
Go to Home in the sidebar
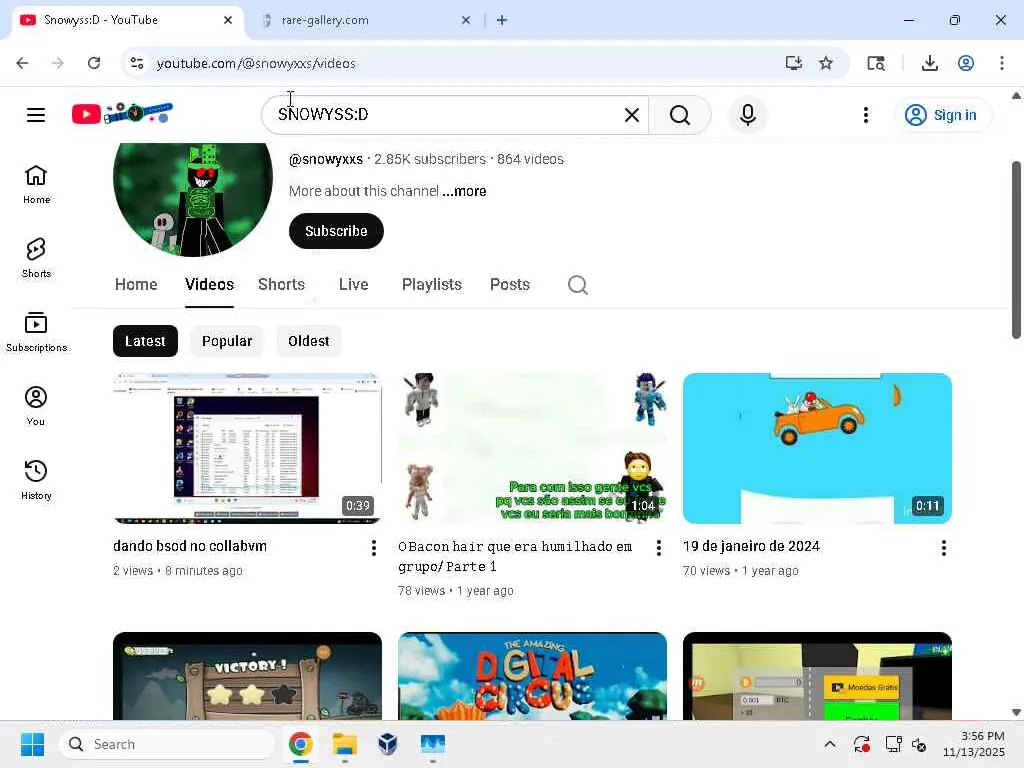click(36, 184)
